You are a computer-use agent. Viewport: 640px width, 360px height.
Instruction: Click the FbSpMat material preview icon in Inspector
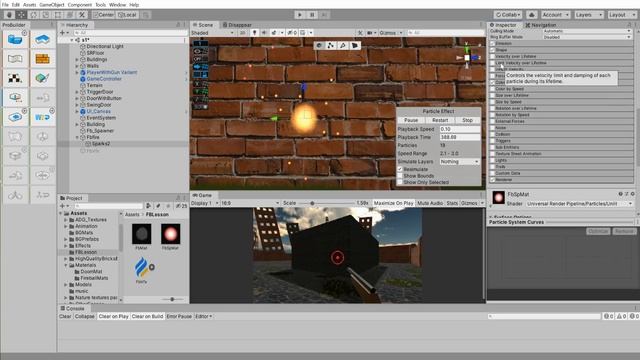498,198
